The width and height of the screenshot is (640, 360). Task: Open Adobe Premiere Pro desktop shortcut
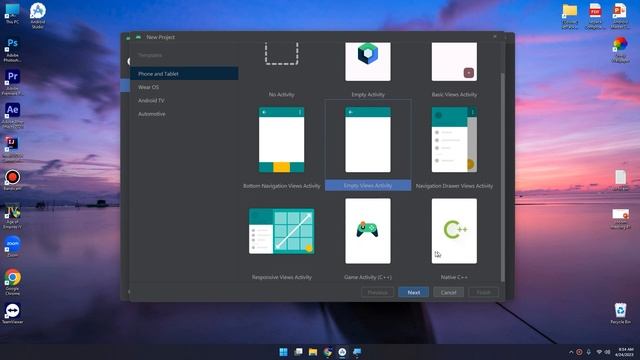(x=12, y=83)
